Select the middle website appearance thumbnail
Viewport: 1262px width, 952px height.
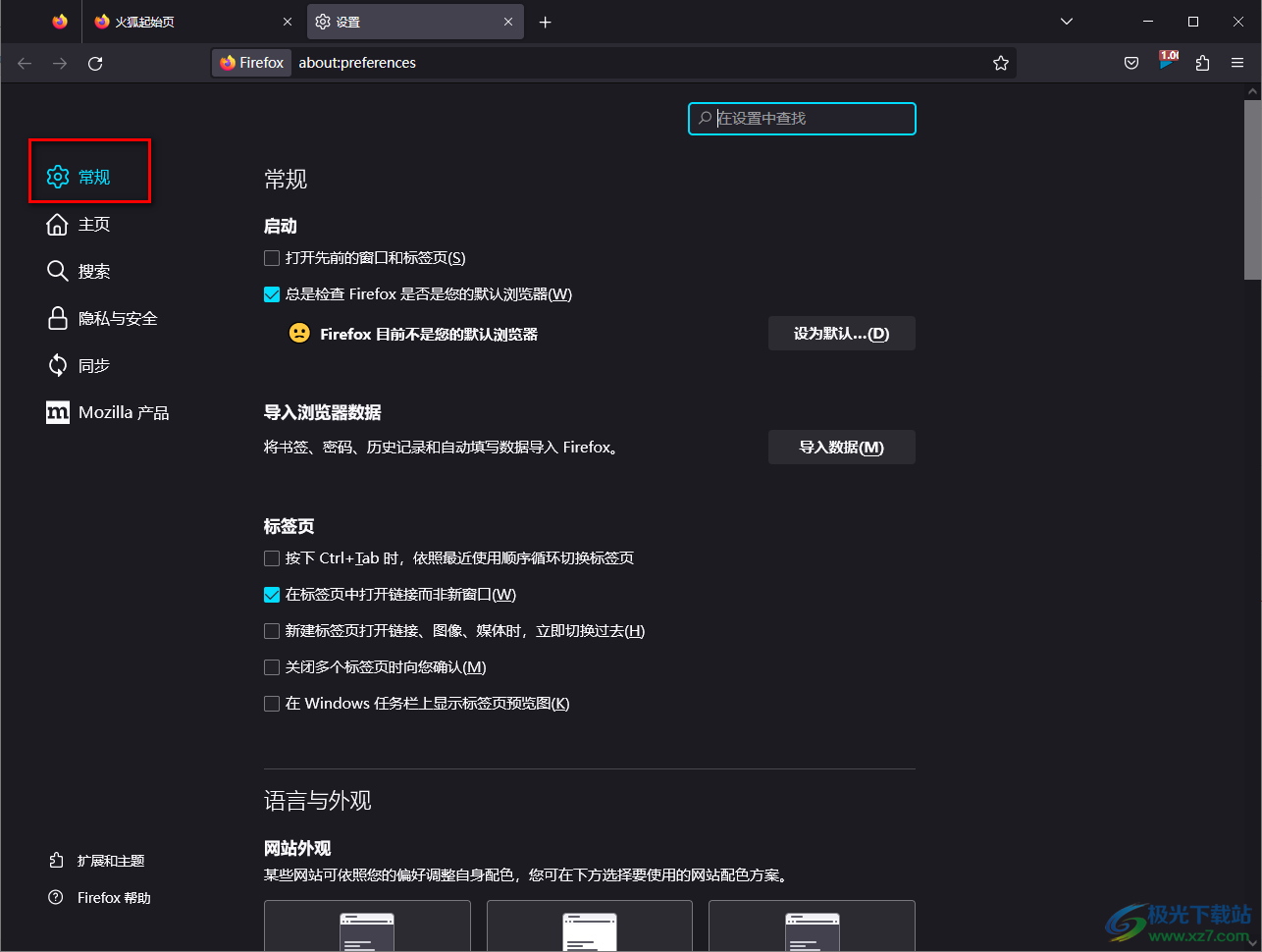[x=590, y=926]
